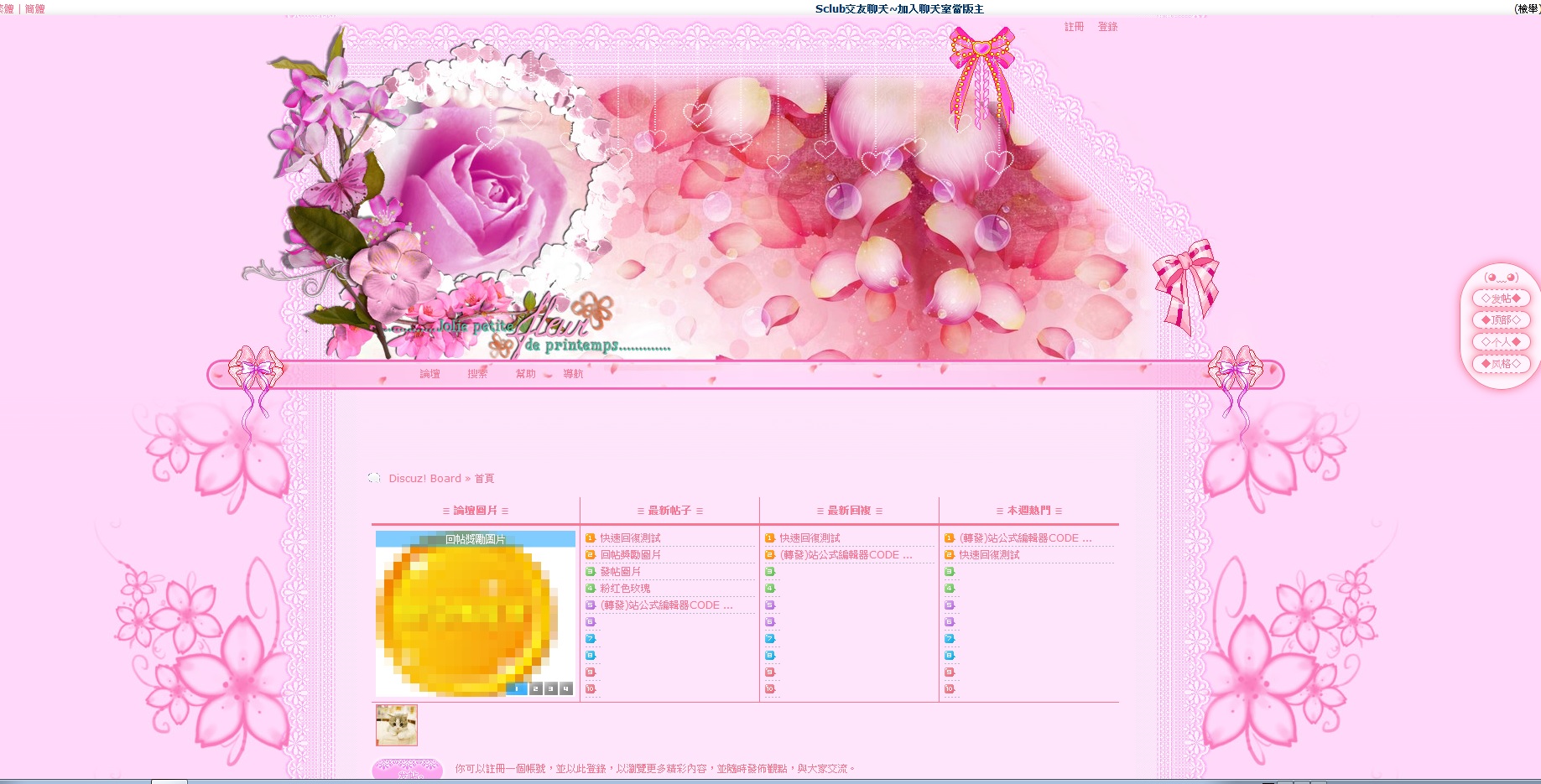Viewport: 1541px width, 784px height.
Task: Open 導航 in the navigation bar
Action: pyautogui.click(x=573, y=374)
